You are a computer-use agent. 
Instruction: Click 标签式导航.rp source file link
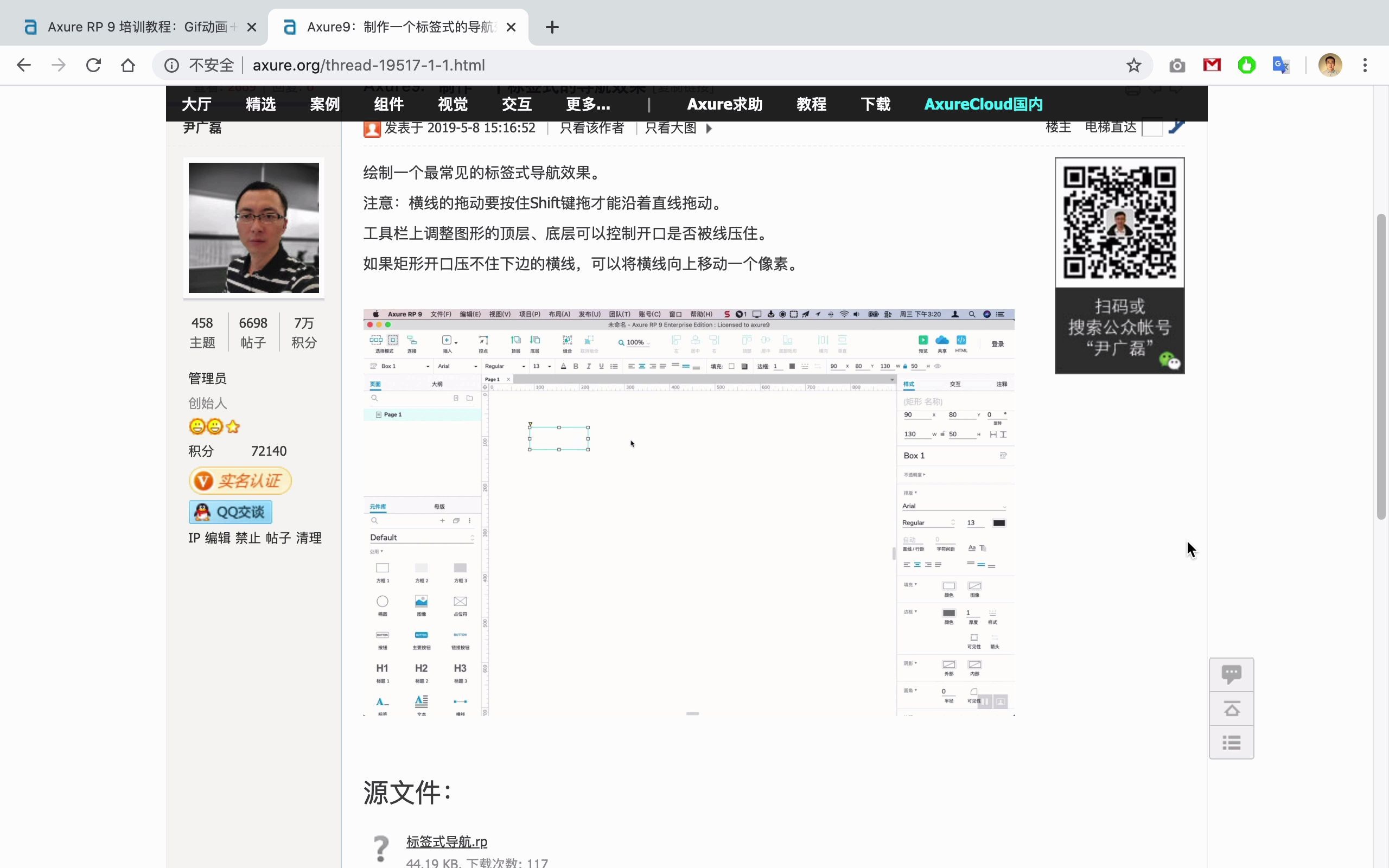446,841
